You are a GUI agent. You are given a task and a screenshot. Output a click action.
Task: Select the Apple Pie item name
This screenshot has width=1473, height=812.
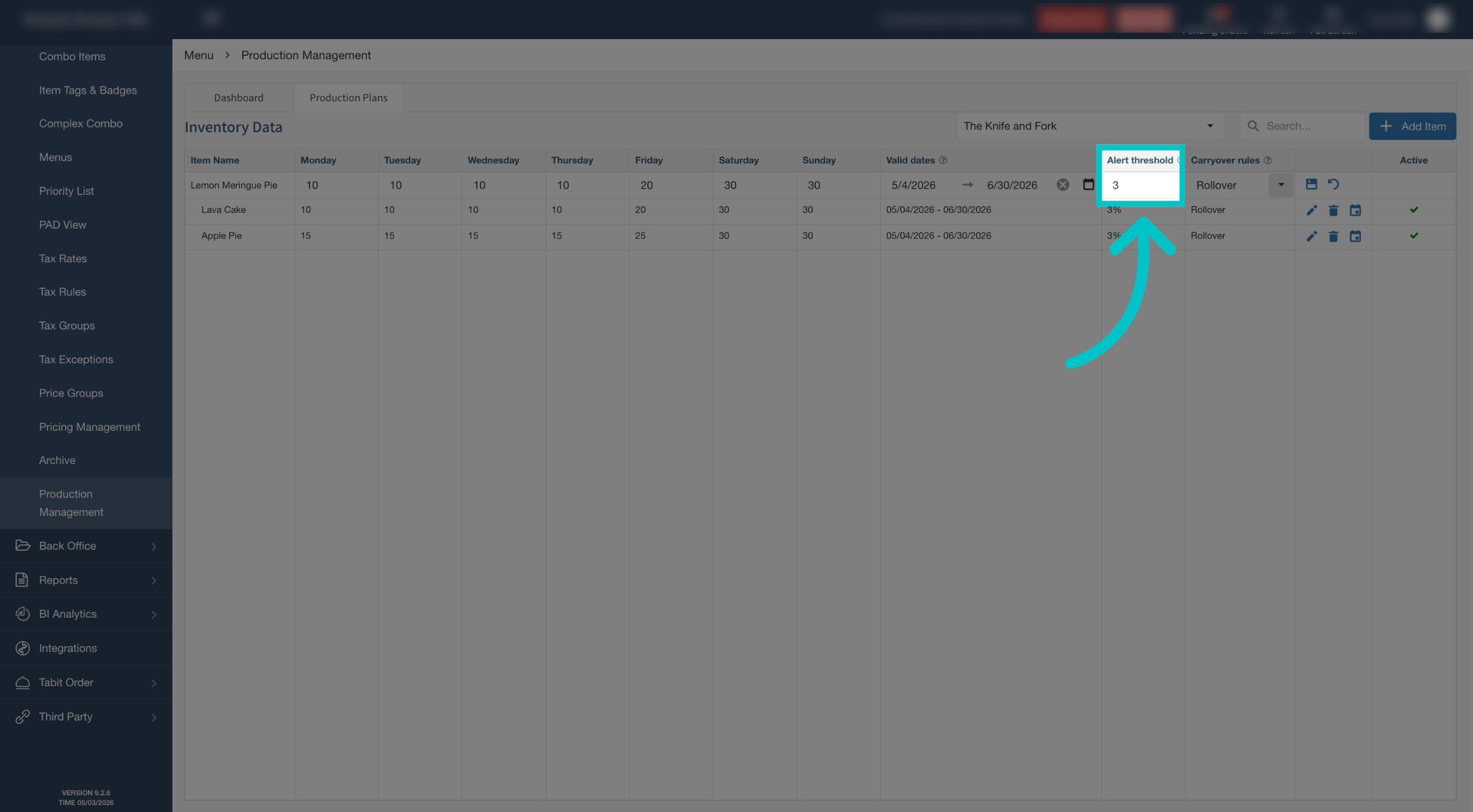222,236
